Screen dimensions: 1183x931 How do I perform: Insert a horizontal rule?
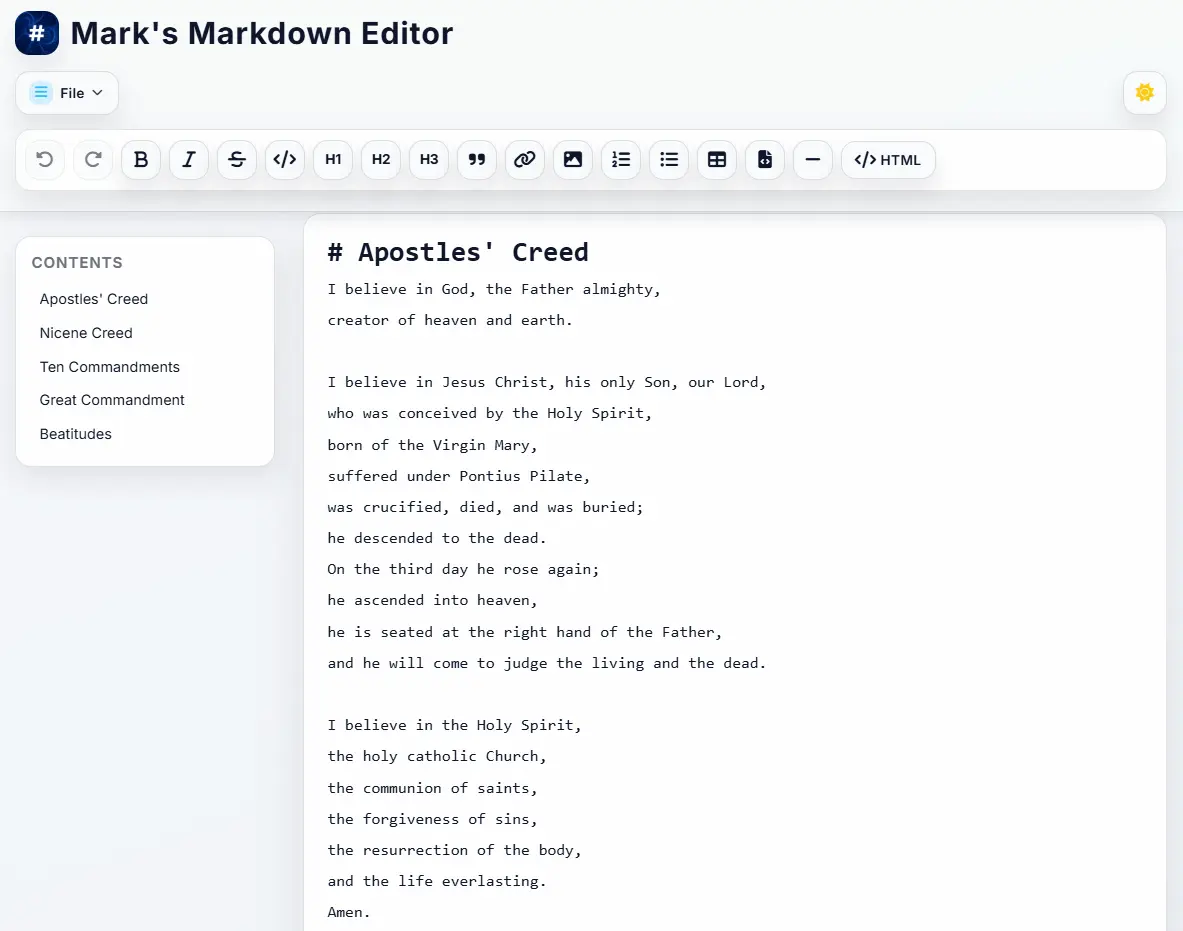[x=812, y=160]
